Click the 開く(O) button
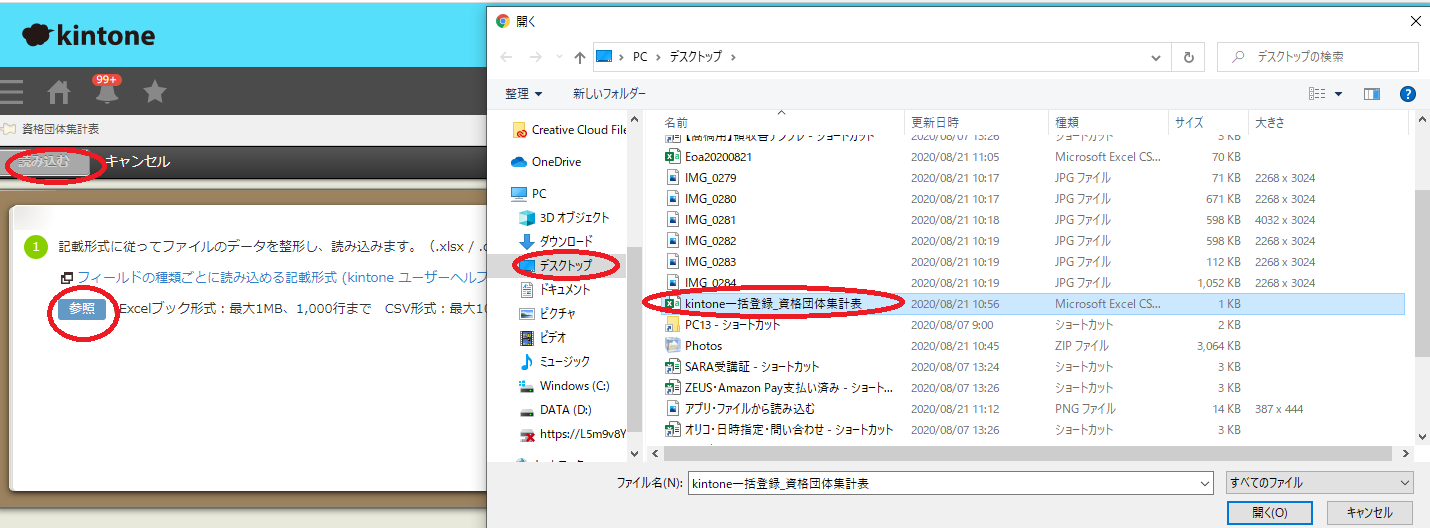 tap(1269, 512)
